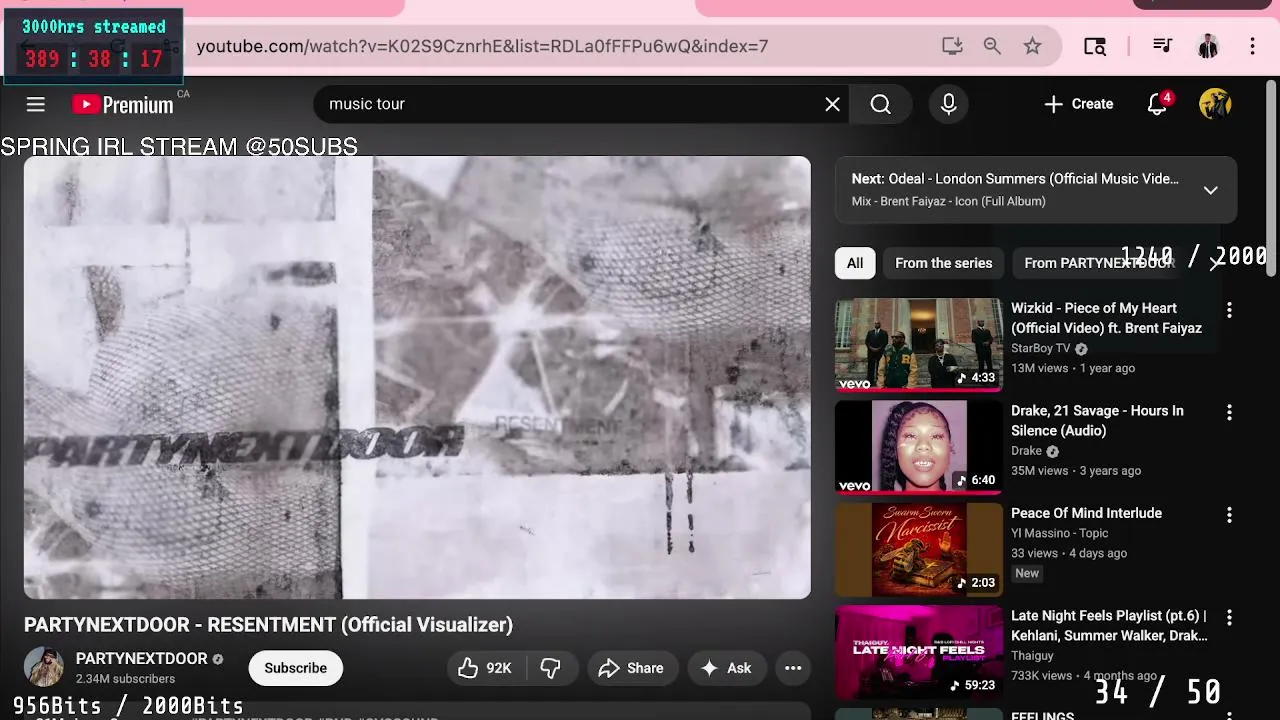Click the 2.34M subscribers text
This screenshot has width=1280, height=720.
click(125, 679)
